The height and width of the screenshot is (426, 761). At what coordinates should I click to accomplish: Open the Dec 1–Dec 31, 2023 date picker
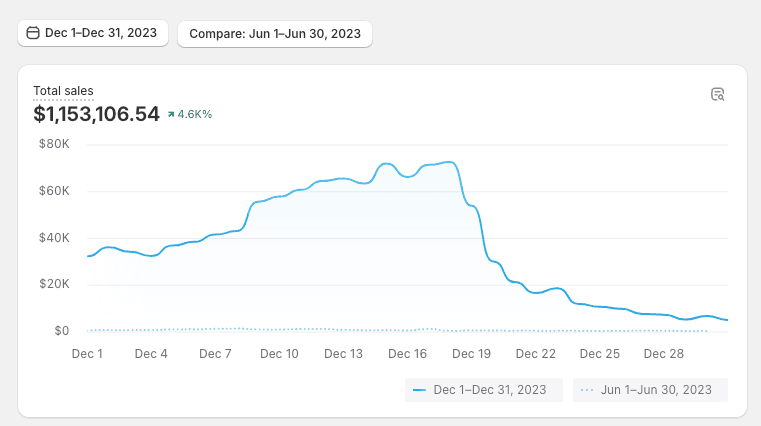click(92, 33)
